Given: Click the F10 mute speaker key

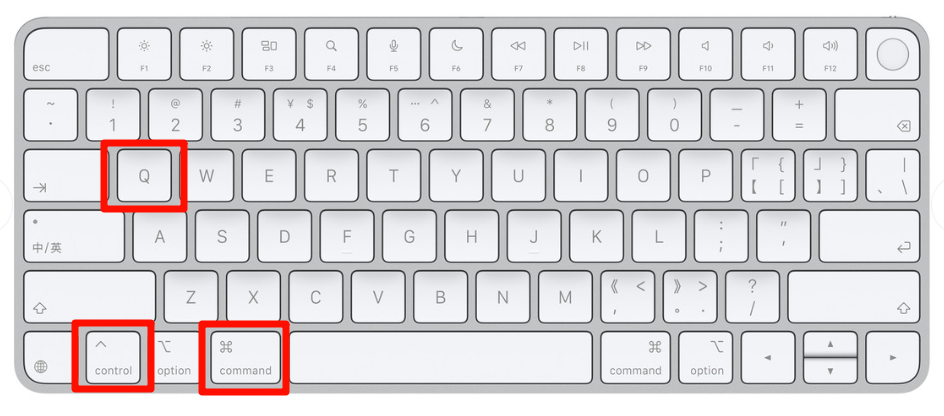Looking at the screenshot, I should click(706, 54).
